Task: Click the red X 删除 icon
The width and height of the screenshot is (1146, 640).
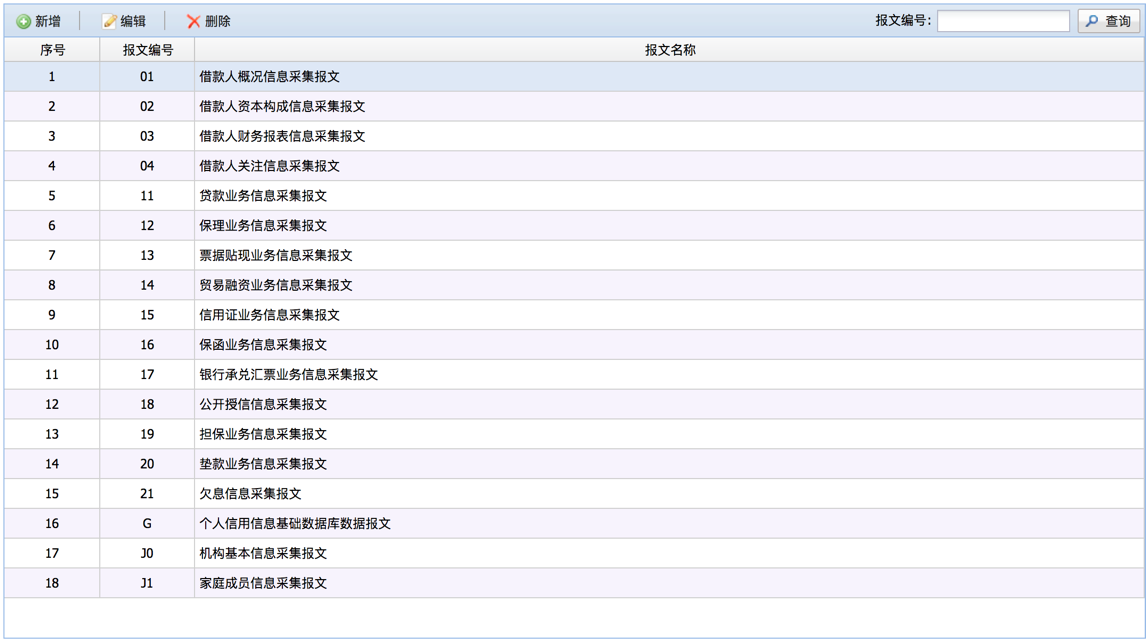Action: tap(193, 21)
